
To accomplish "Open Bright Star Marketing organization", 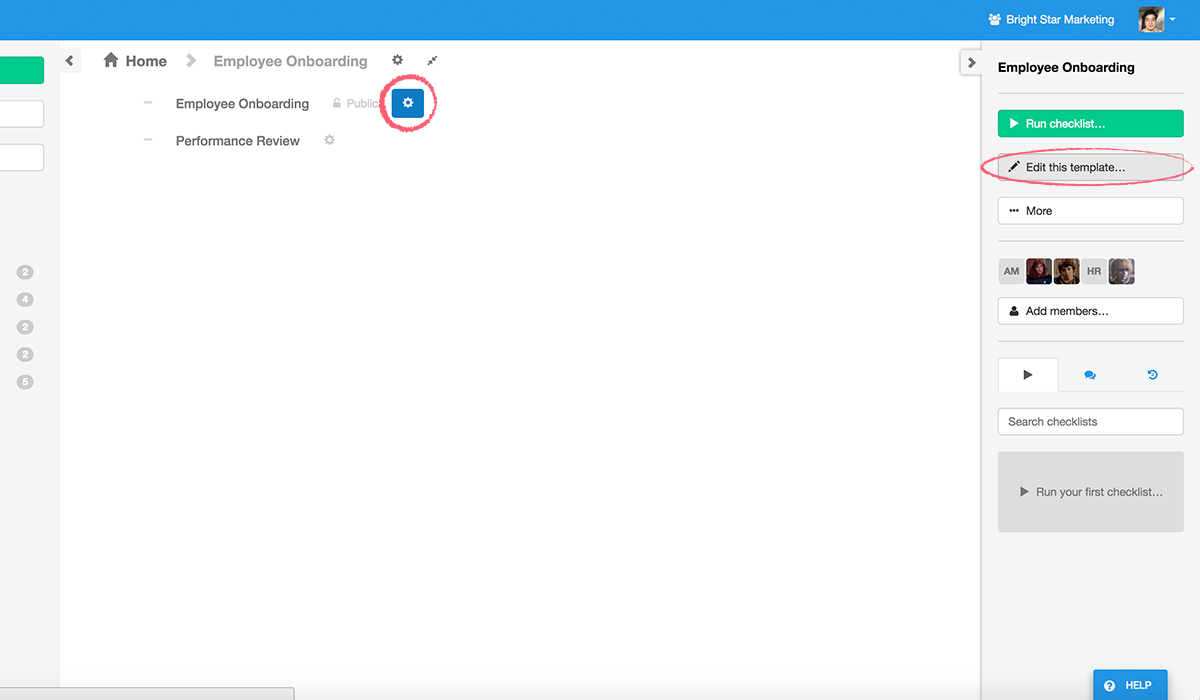I will point(1050,19).
